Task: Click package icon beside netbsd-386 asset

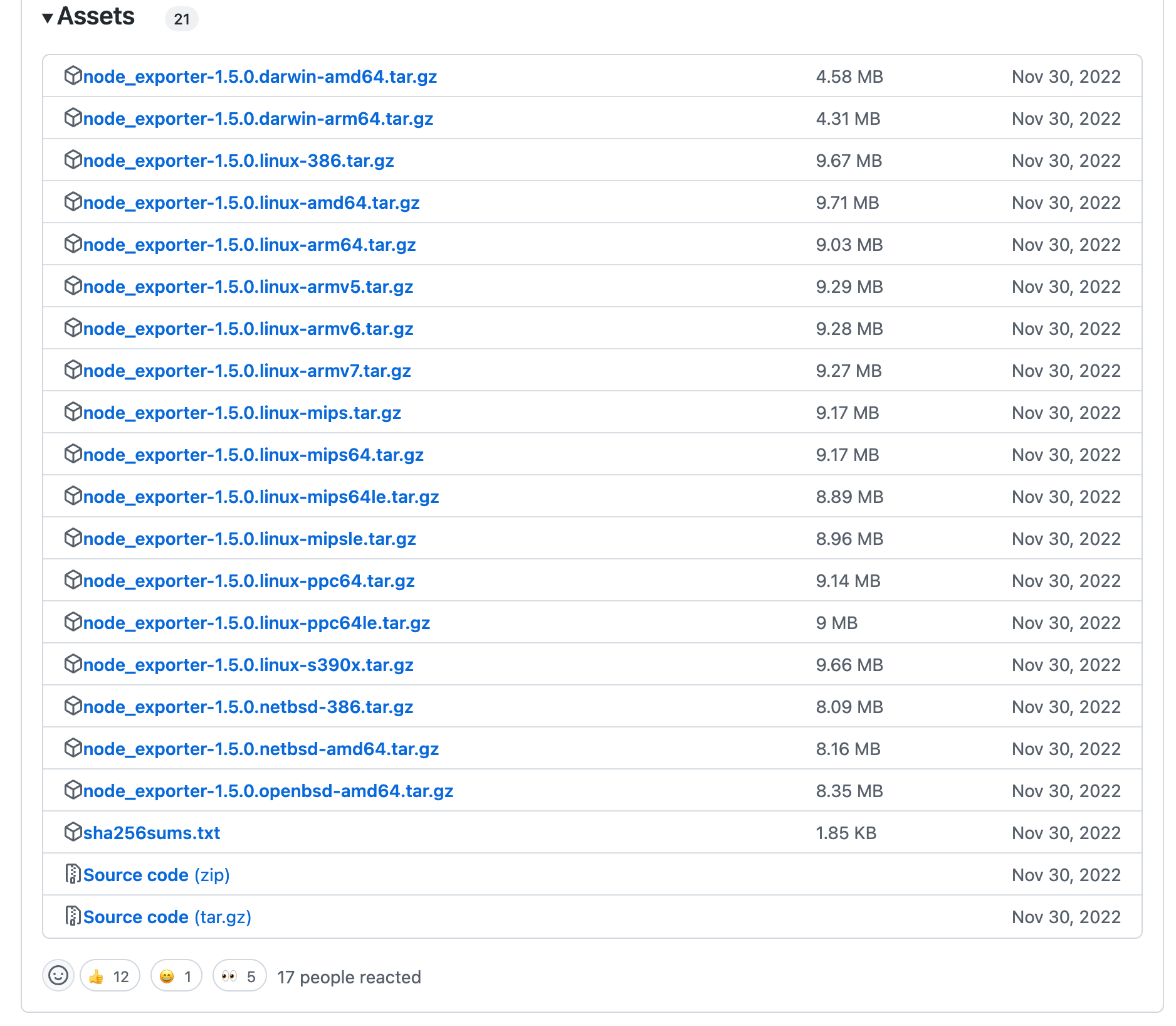Action: tap(73, 706)
